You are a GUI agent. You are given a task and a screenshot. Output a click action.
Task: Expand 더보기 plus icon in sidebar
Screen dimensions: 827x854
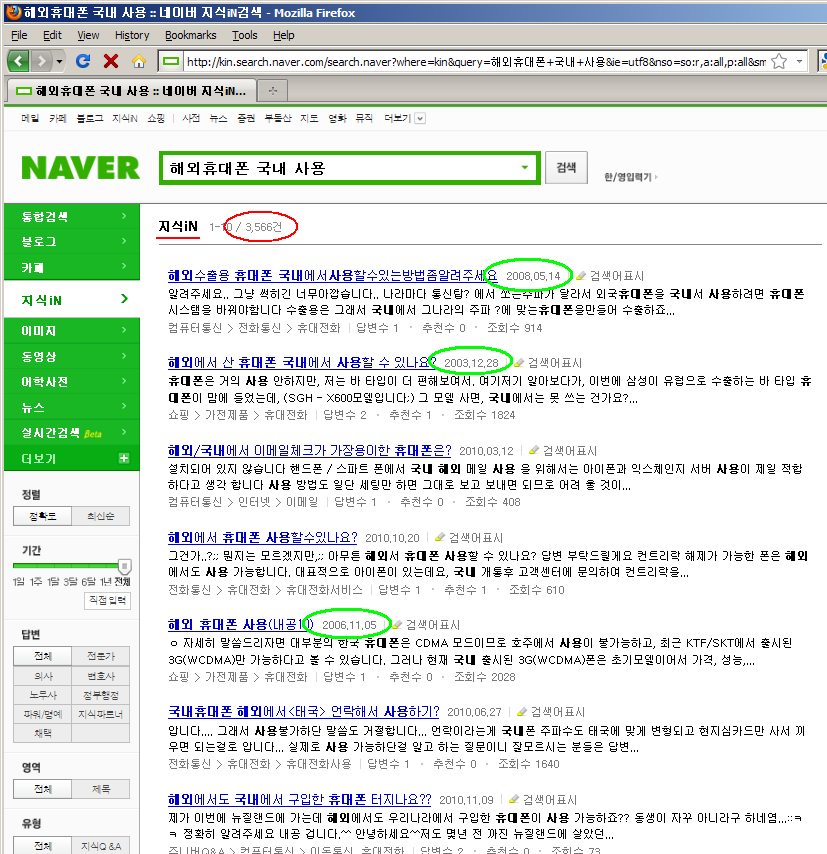pyautogui.click(x=124, y=458)
